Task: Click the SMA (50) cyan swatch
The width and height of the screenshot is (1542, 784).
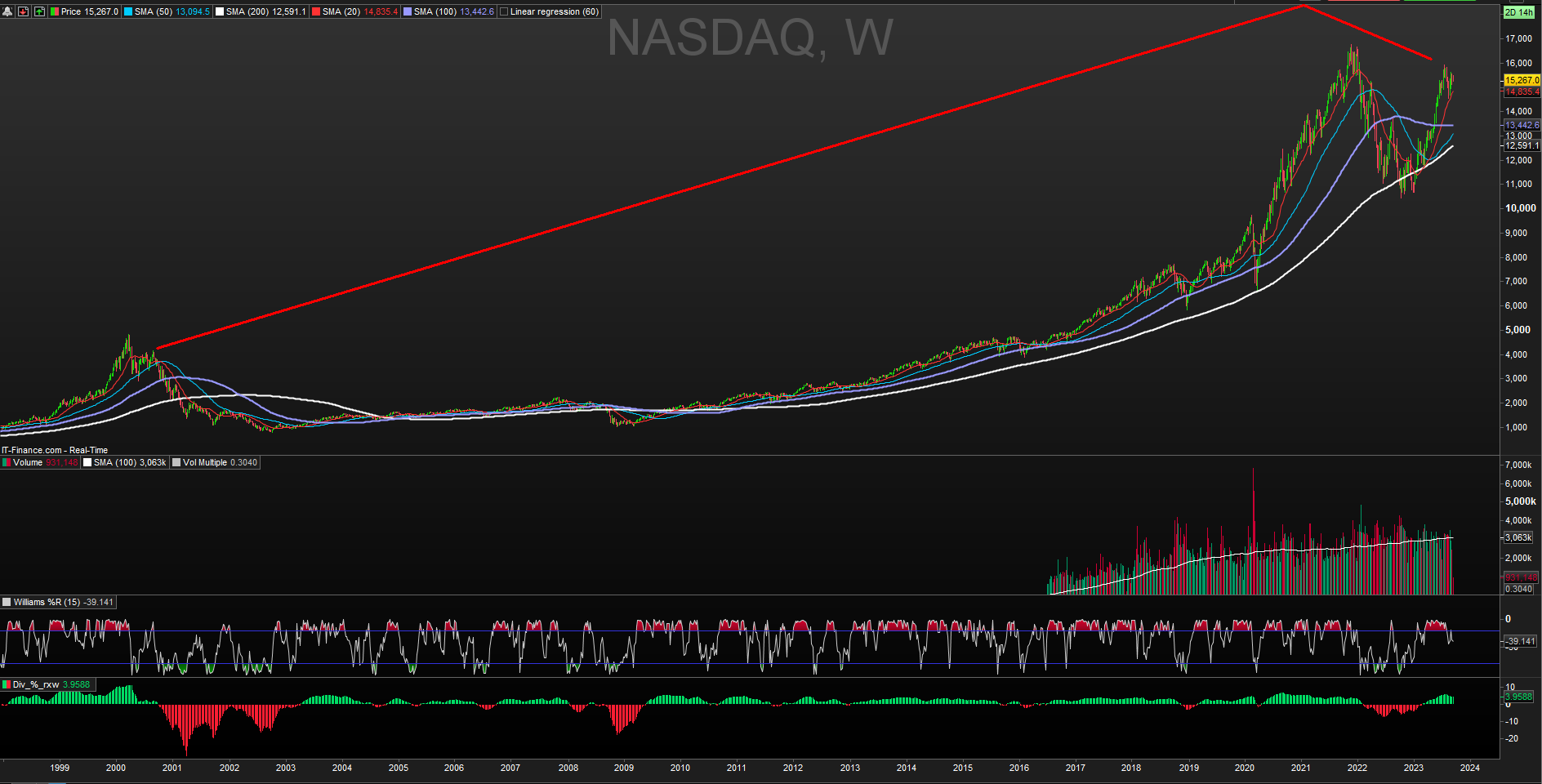Action: [x=128, y=12]
